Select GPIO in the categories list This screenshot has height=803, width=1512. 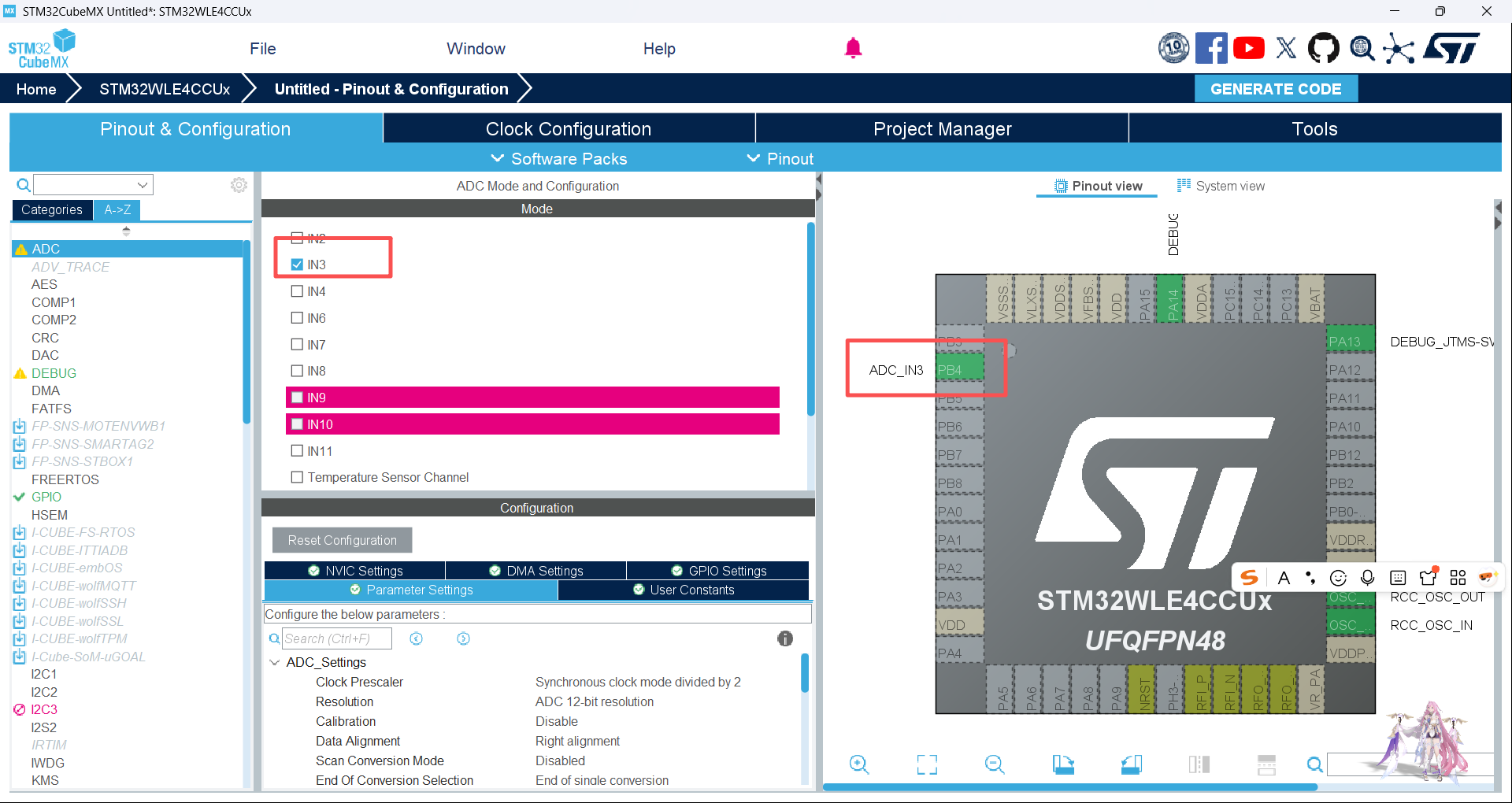coord(46,497)
